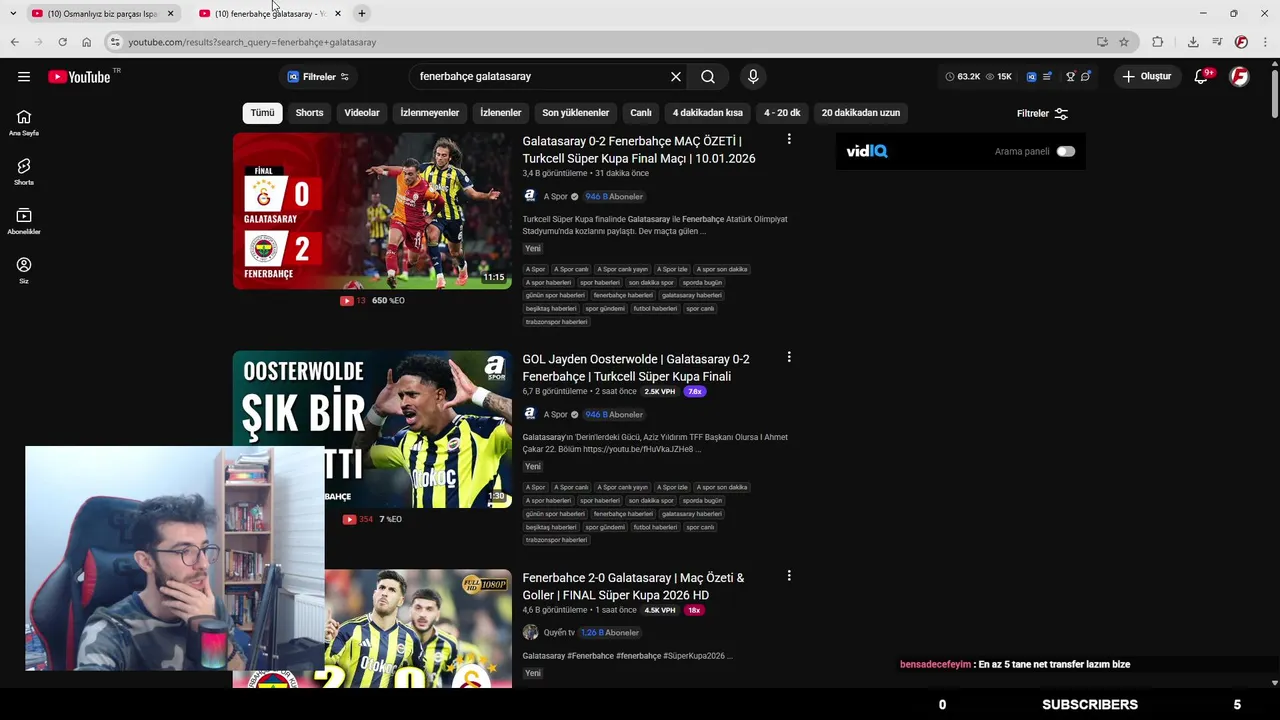This screenshot has height=720, width=1280.
Task: Open the Fenerbahce 2-0 Galatasaray Maç Özeti title
Action: 633,586
